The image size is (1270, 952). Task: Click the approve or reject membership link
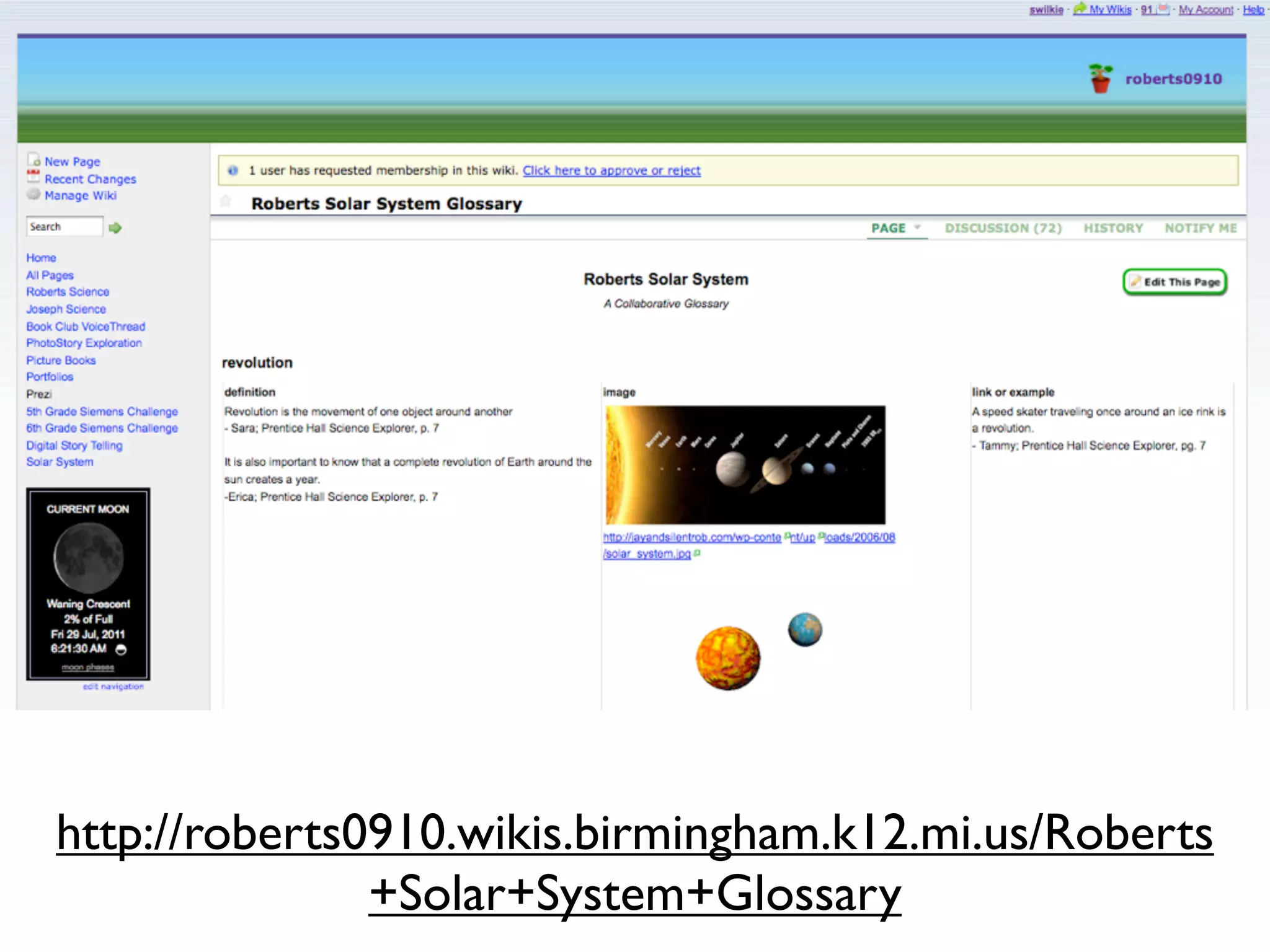click(x=611, y=170)
